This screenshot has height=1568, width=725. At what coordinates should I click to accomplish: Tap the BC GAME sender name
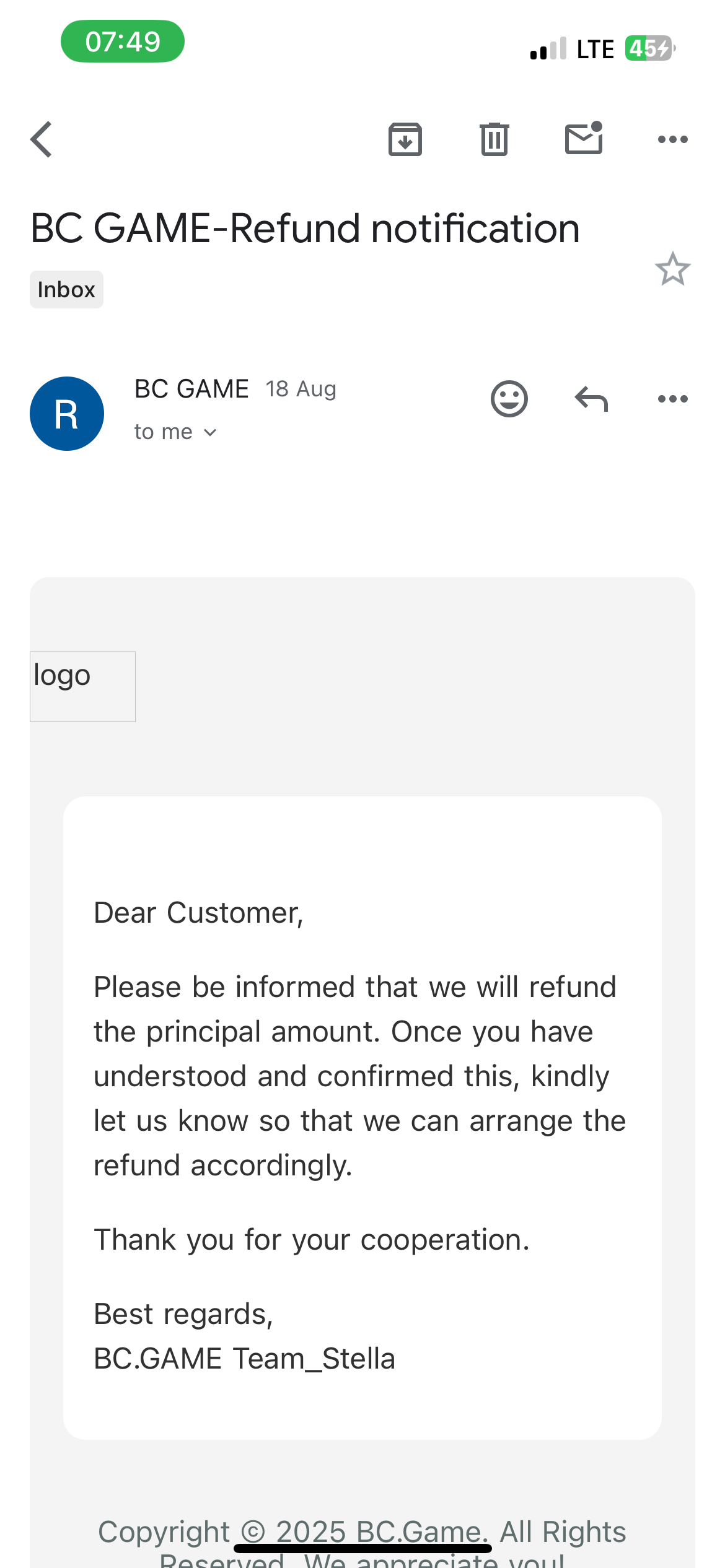pos(191,389)
